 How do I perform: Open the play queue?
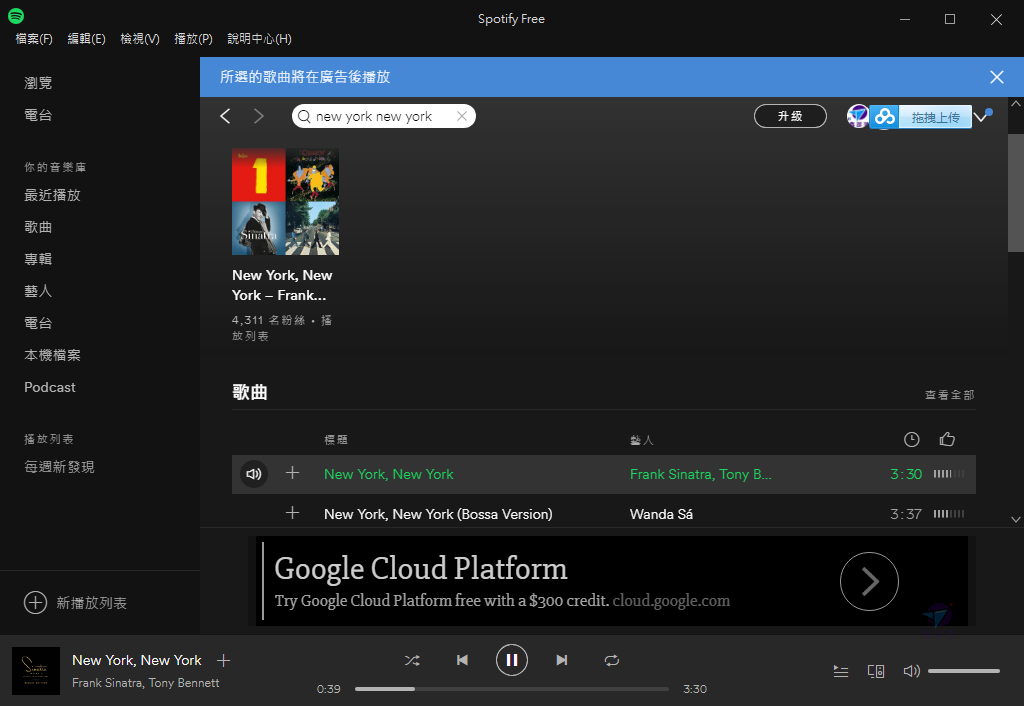coord(841,671)
